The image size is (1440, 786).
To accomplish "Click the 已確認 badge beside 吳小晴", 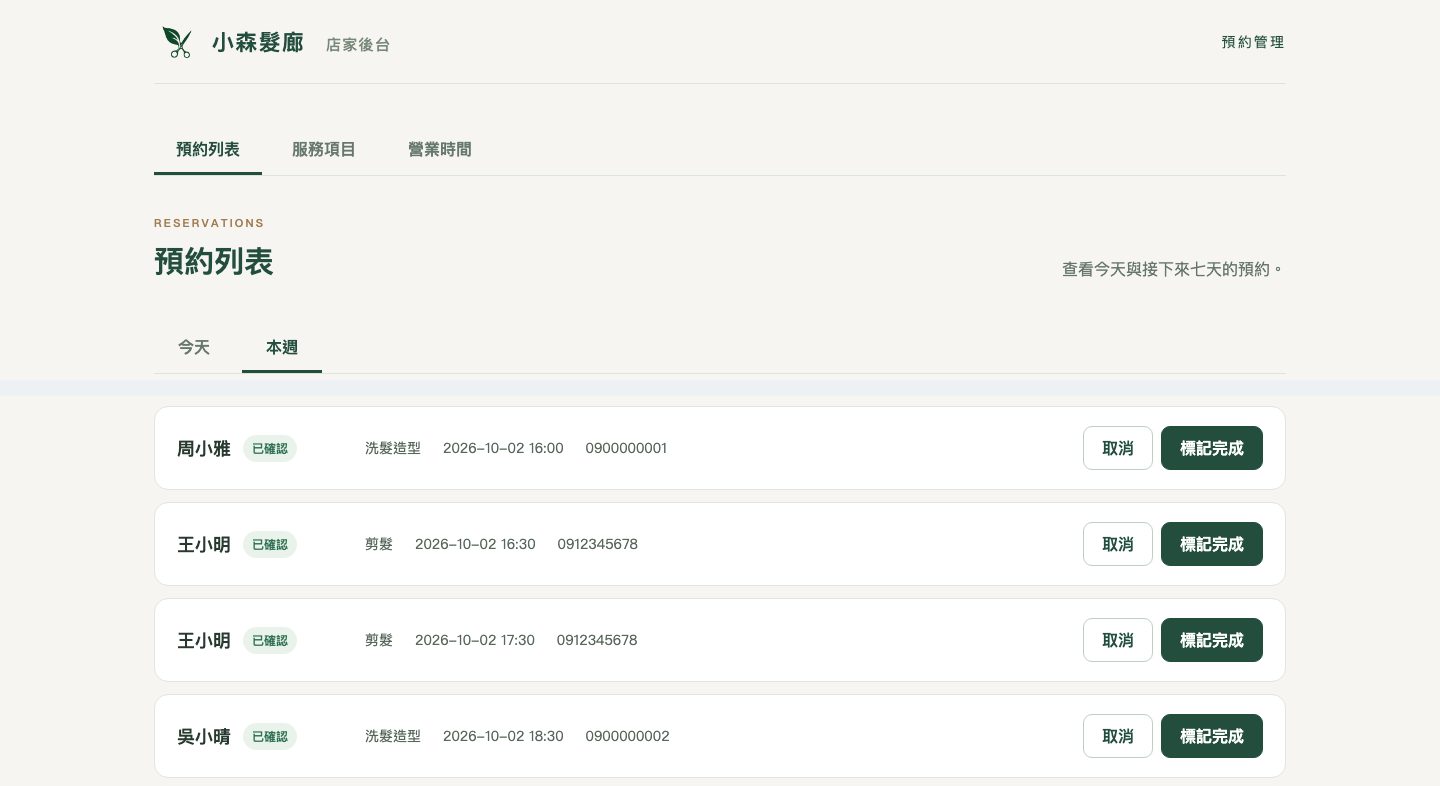I will click(x=270, y=736).
